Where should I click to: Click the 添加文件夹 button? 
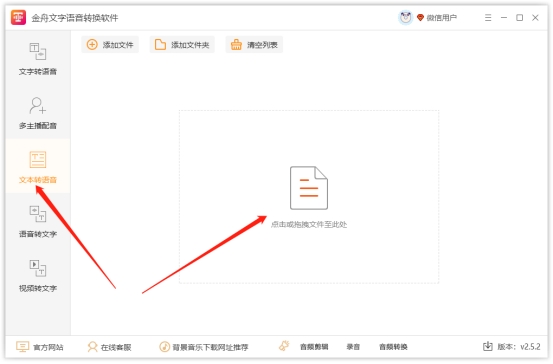(x=182, y=45)
